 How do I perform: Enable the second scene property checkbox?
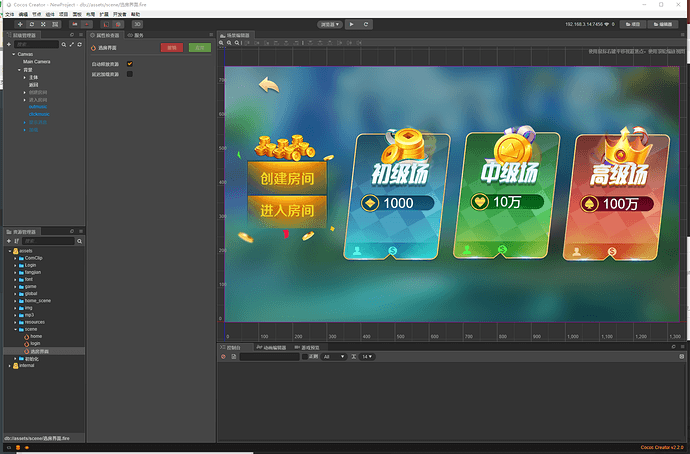point(130,74)
